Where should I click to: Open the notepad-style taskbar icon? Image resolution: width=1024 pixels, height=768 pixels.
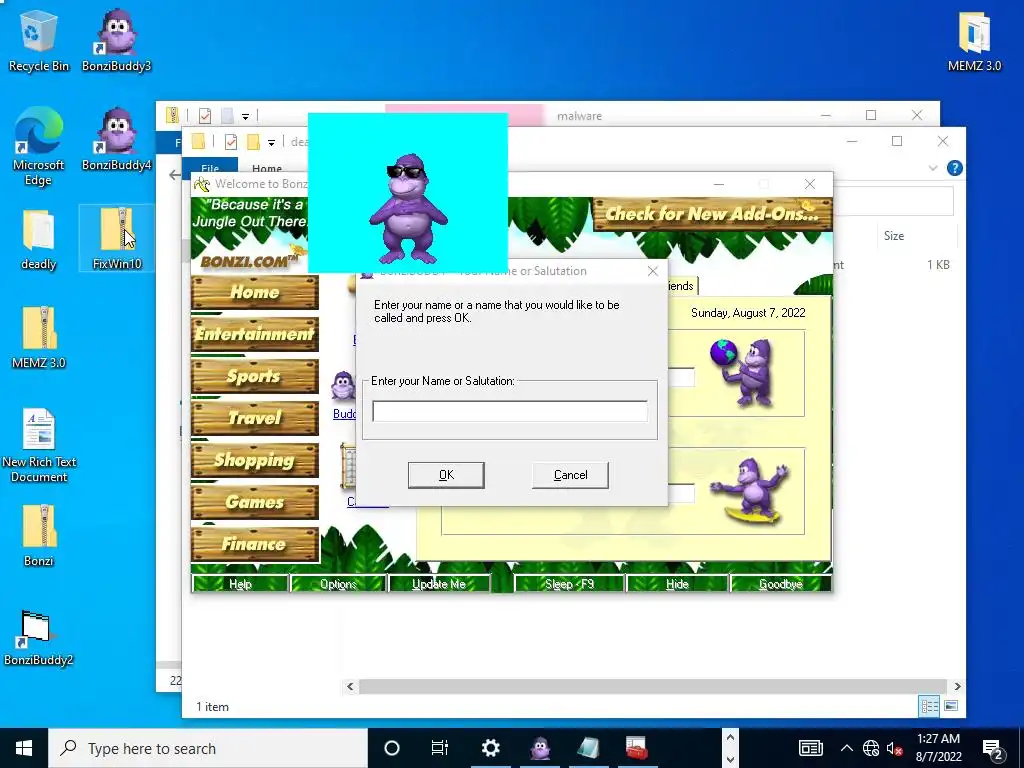pyautogui.click(x=588, y=748)
